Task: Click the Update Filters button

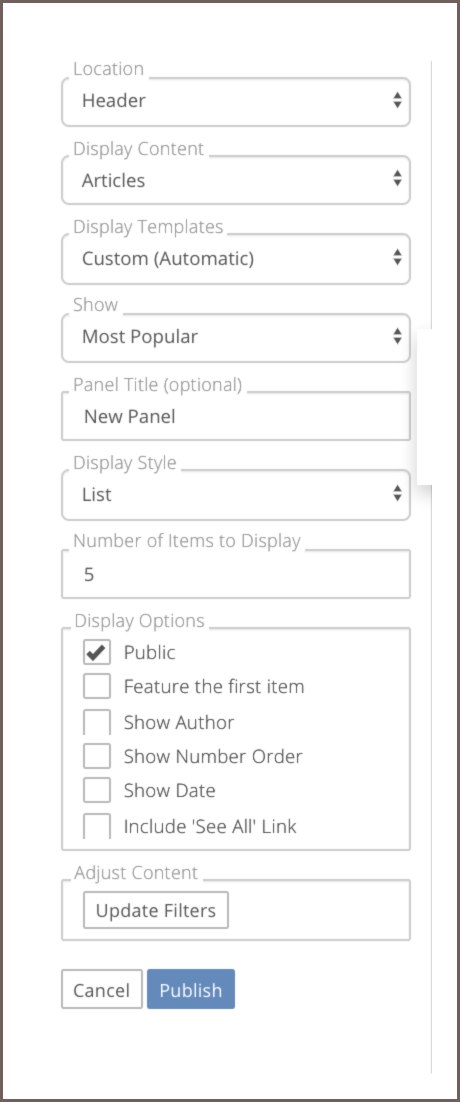Action: [x=156, y=911]
